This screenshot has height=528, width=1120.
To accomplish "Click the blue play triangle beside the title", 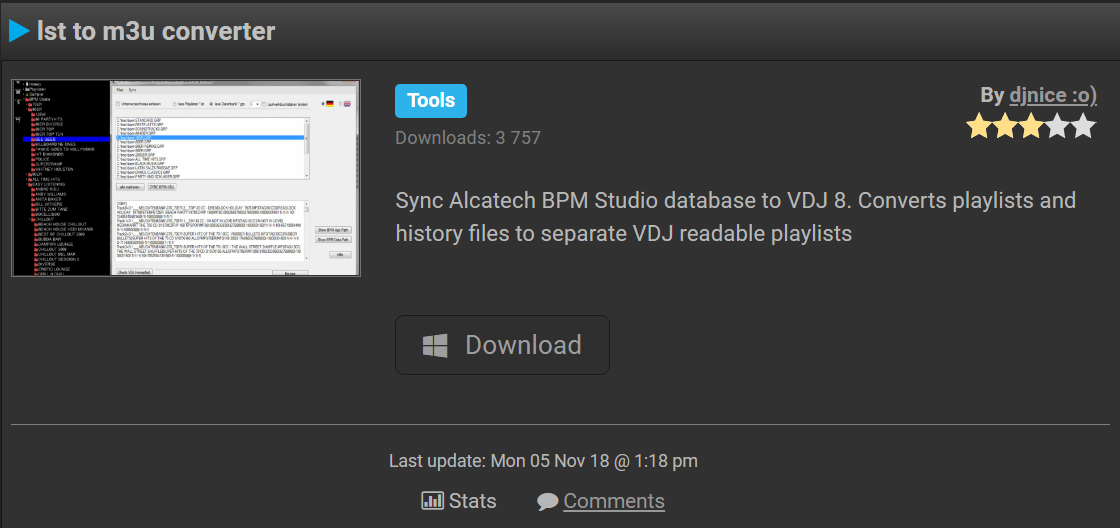I will tap(19, 31).
